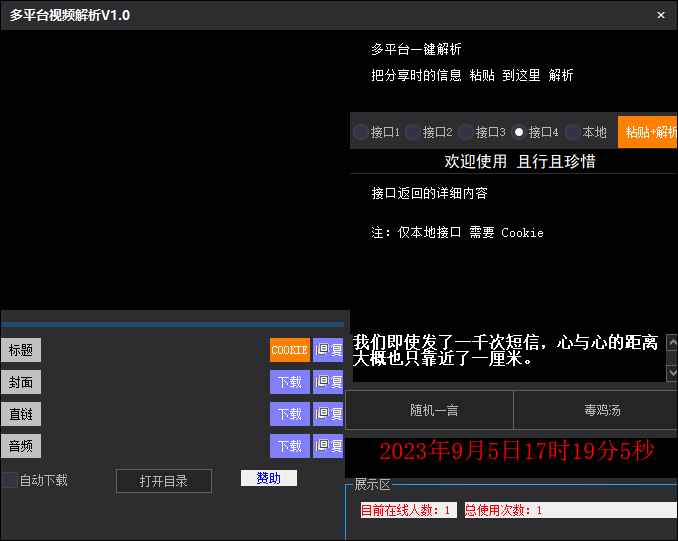Switch to the 本地 interface option

click(573, 132)
